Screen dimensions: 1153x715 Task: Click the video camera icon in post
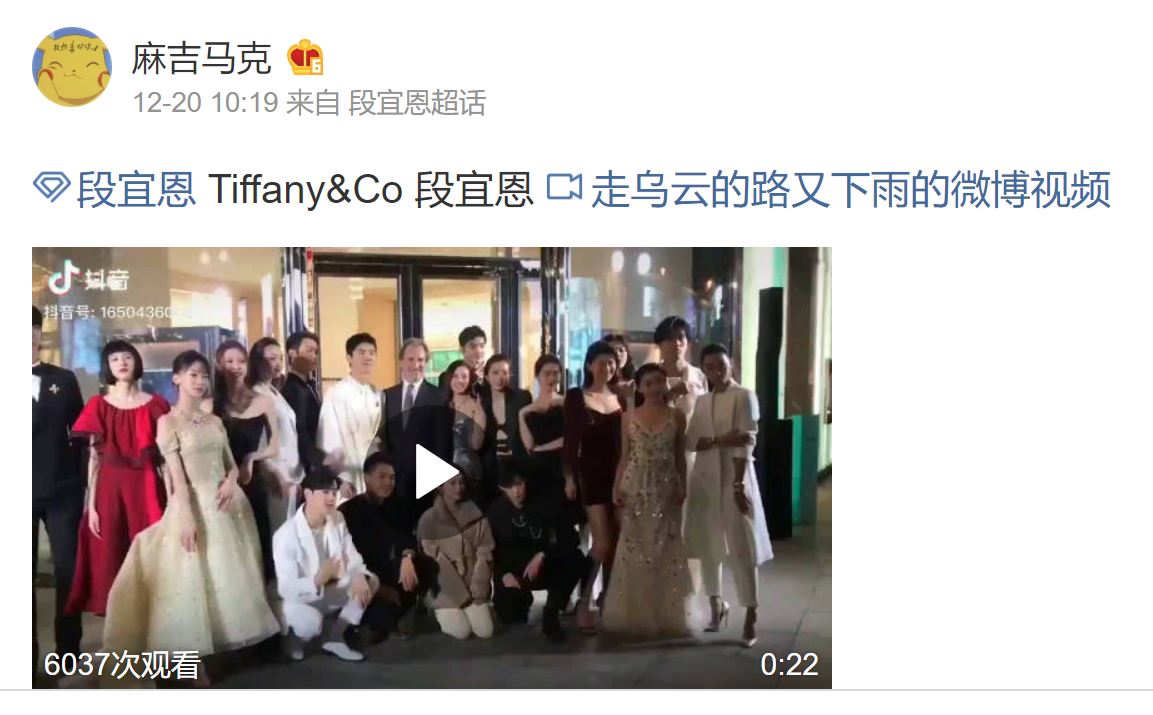click(x=564, y=187)
